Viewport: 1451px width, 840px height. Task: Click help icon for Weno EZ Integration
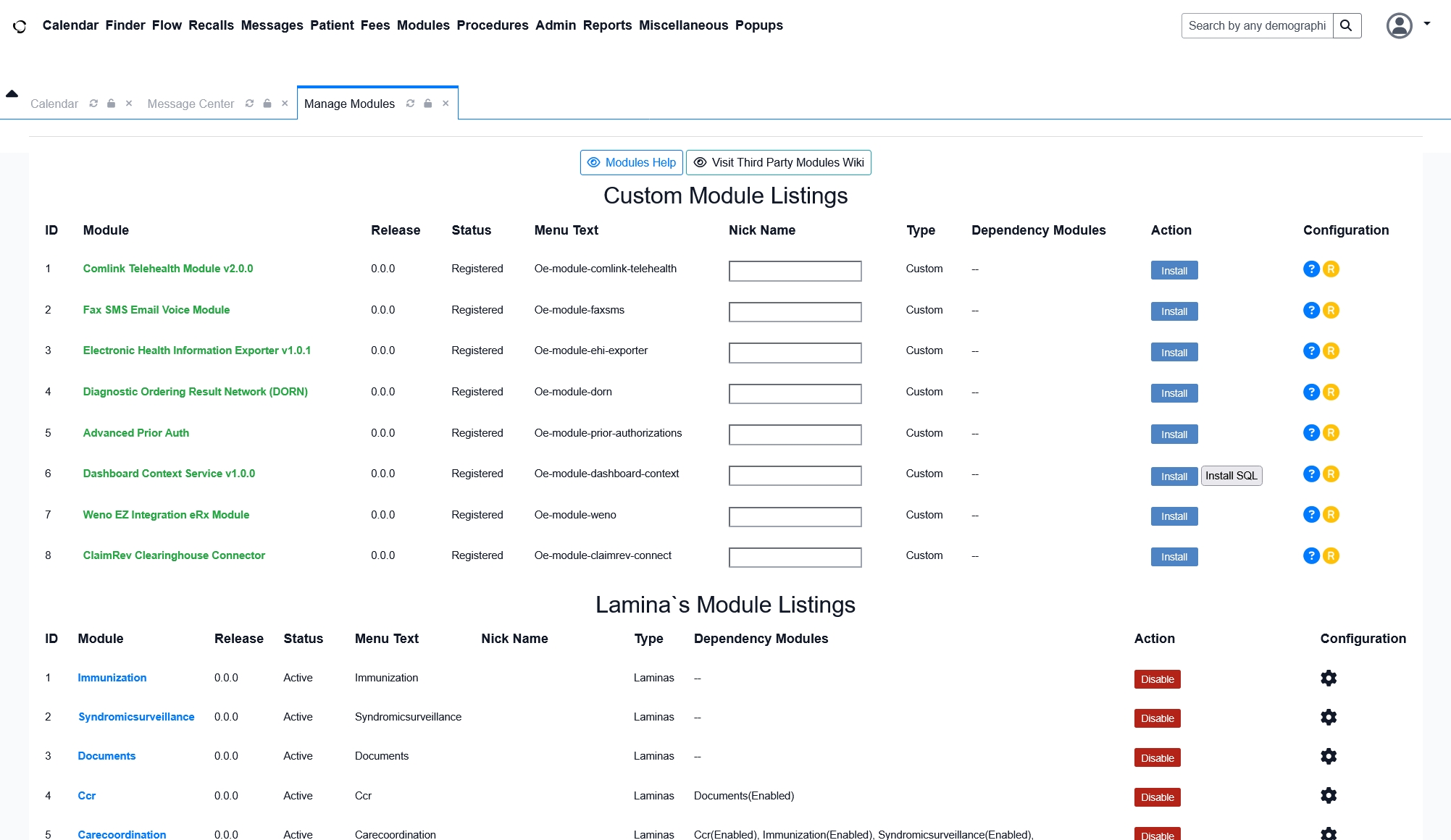pyautogui.click(x=1311, y=514)
